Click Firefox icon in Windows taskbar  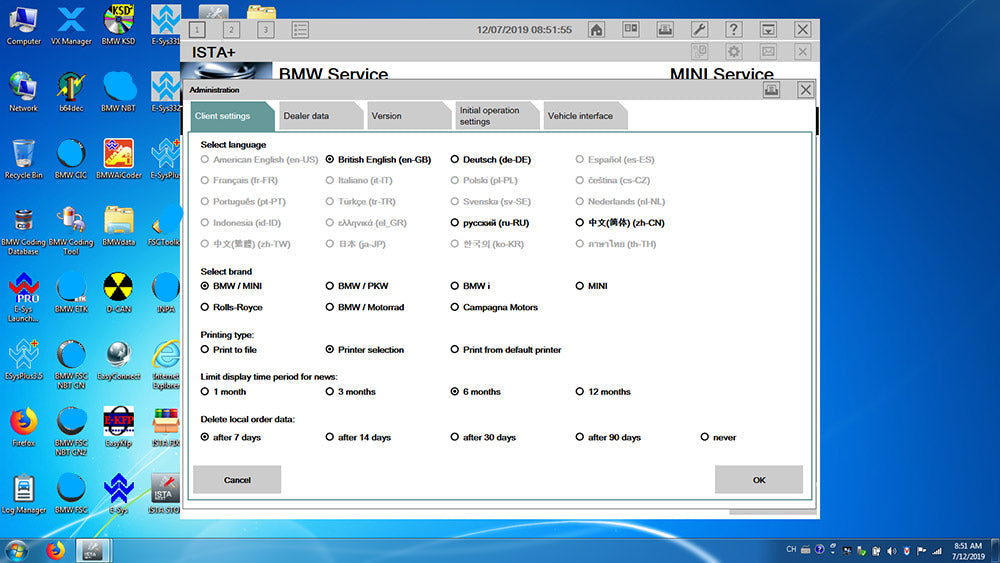[54, 549]
